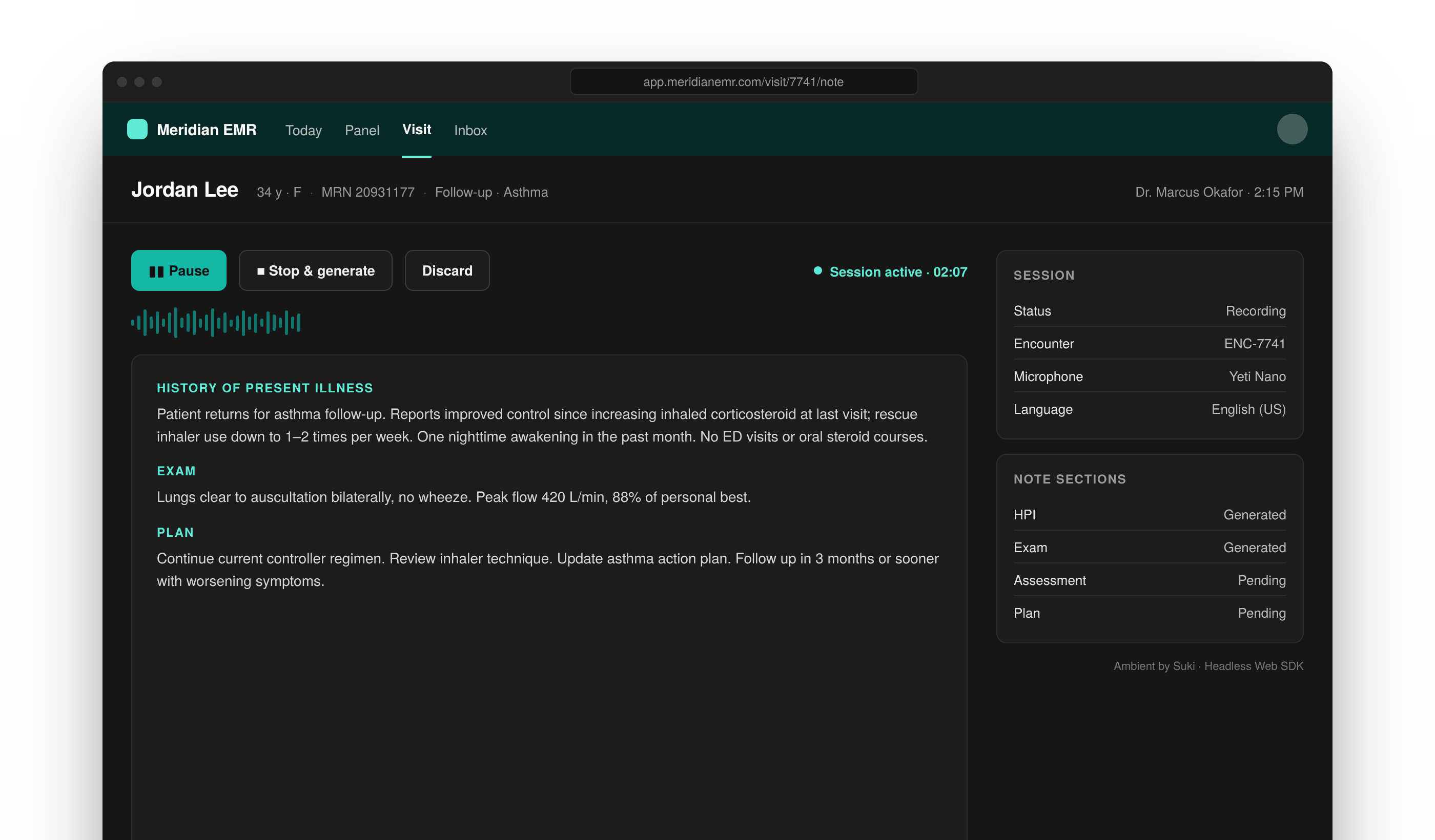The image size is (1435, 840).
Task: Switch to the Panel tab
Action: pyautogui.click(x=362, y=130)
